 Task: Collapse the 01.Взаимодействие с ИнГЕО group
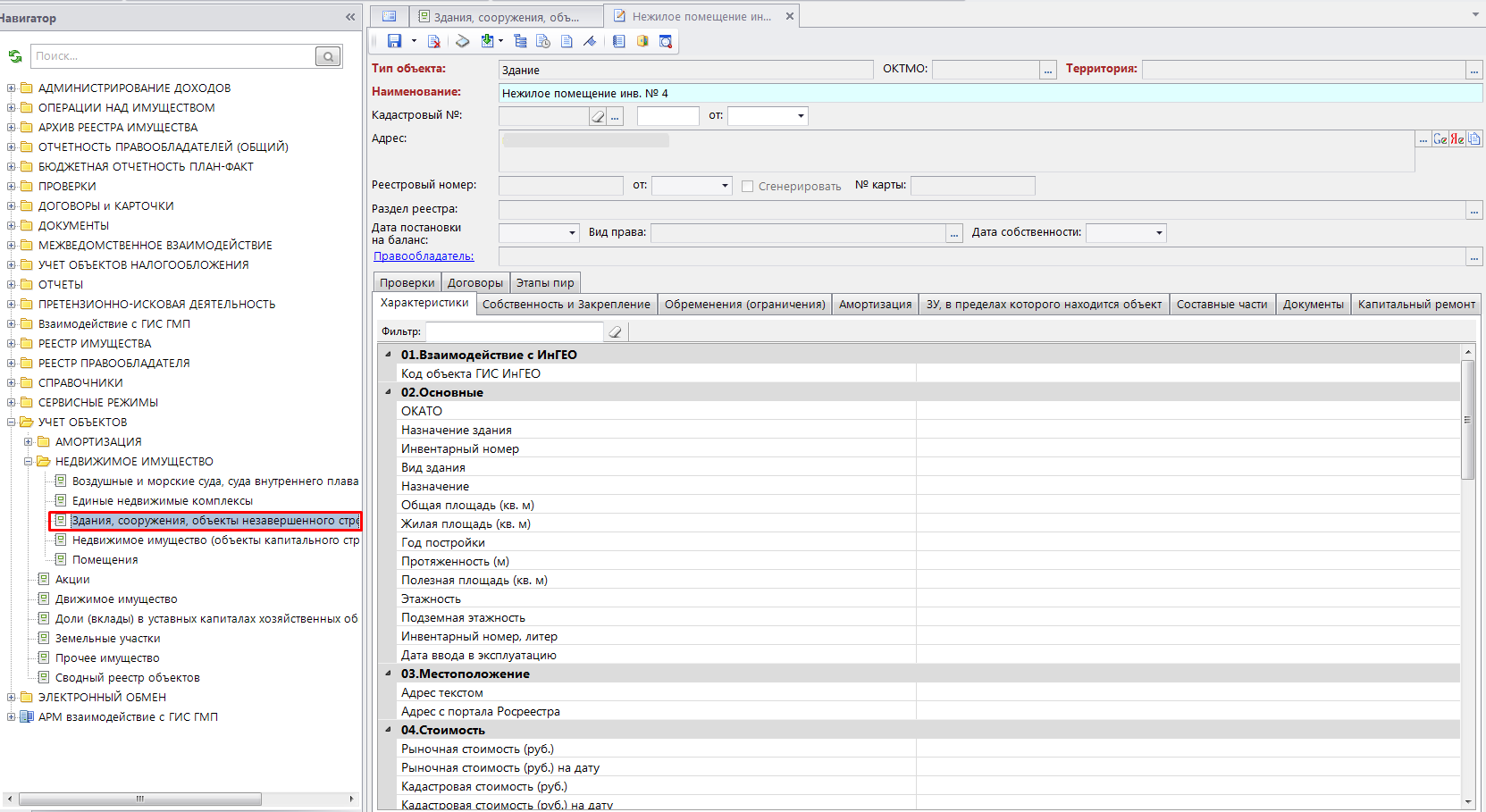pos(388,355)
